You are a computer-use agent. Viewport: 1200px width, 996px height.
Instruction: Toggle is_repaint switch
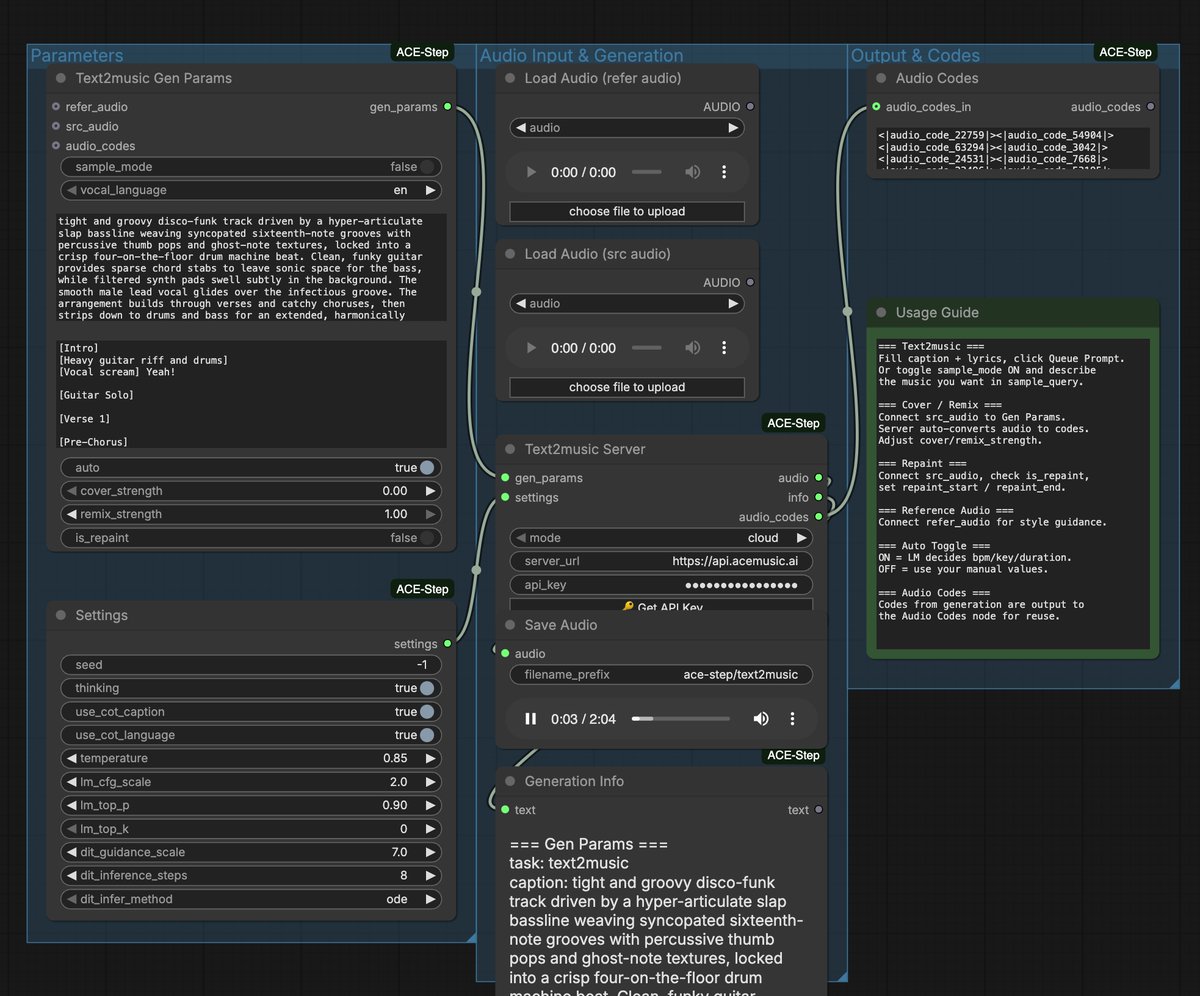point(428,537)
